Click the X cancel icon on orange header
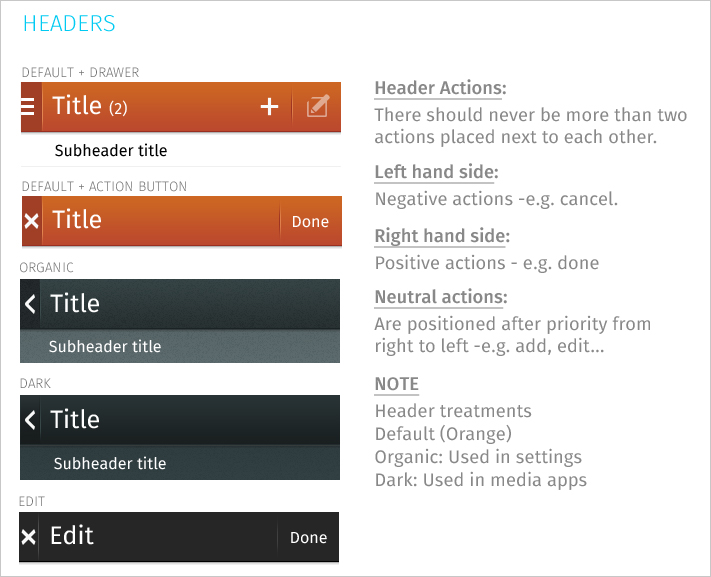The image size is (711, 577). pos(31,221)
